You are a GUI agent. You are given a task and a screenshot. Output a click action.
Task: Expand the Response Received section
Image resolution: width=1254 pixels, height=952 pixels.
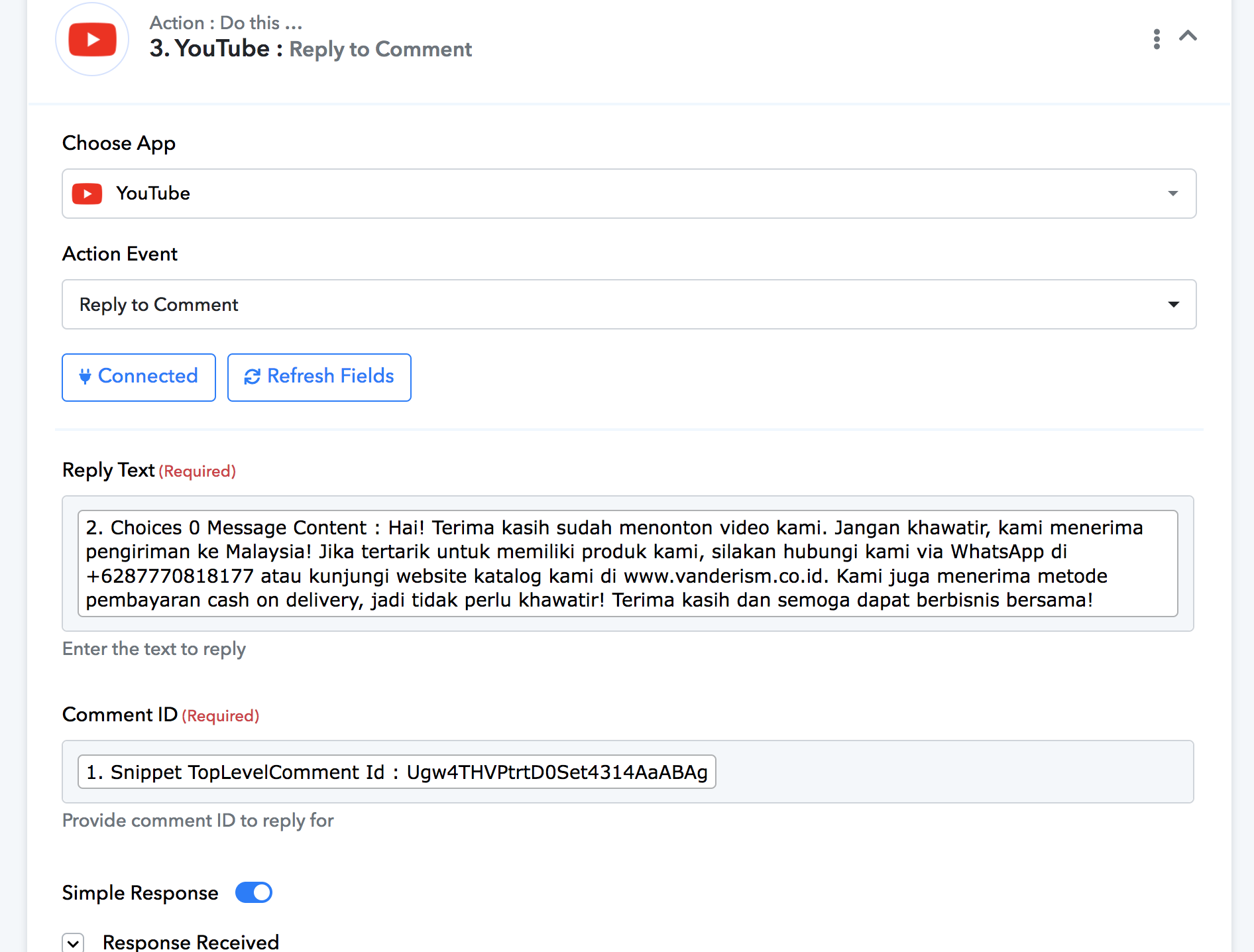[x=73, y=943]
